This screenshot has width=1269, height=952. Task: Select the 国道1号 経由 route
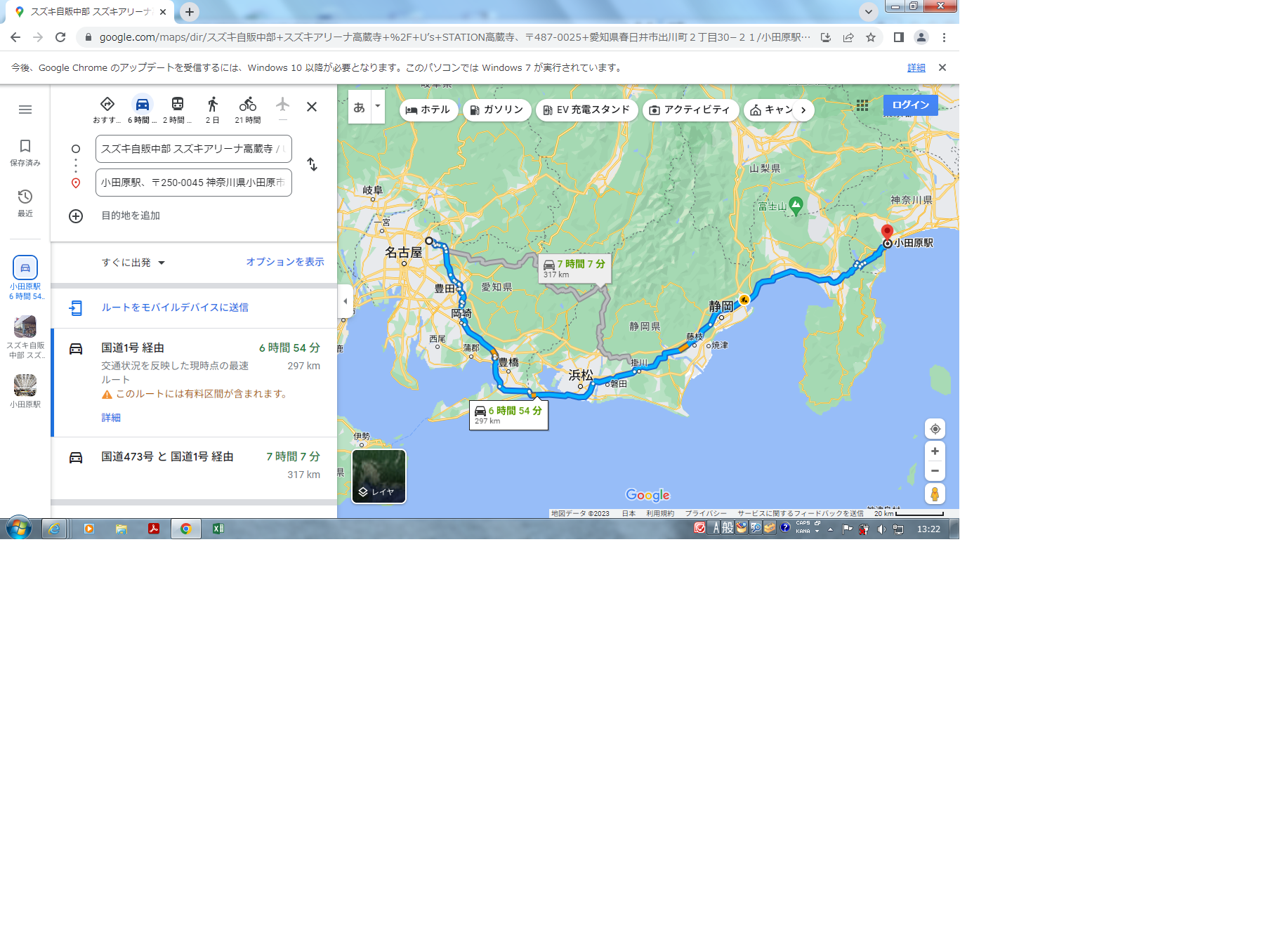click(x=195, y=383)
